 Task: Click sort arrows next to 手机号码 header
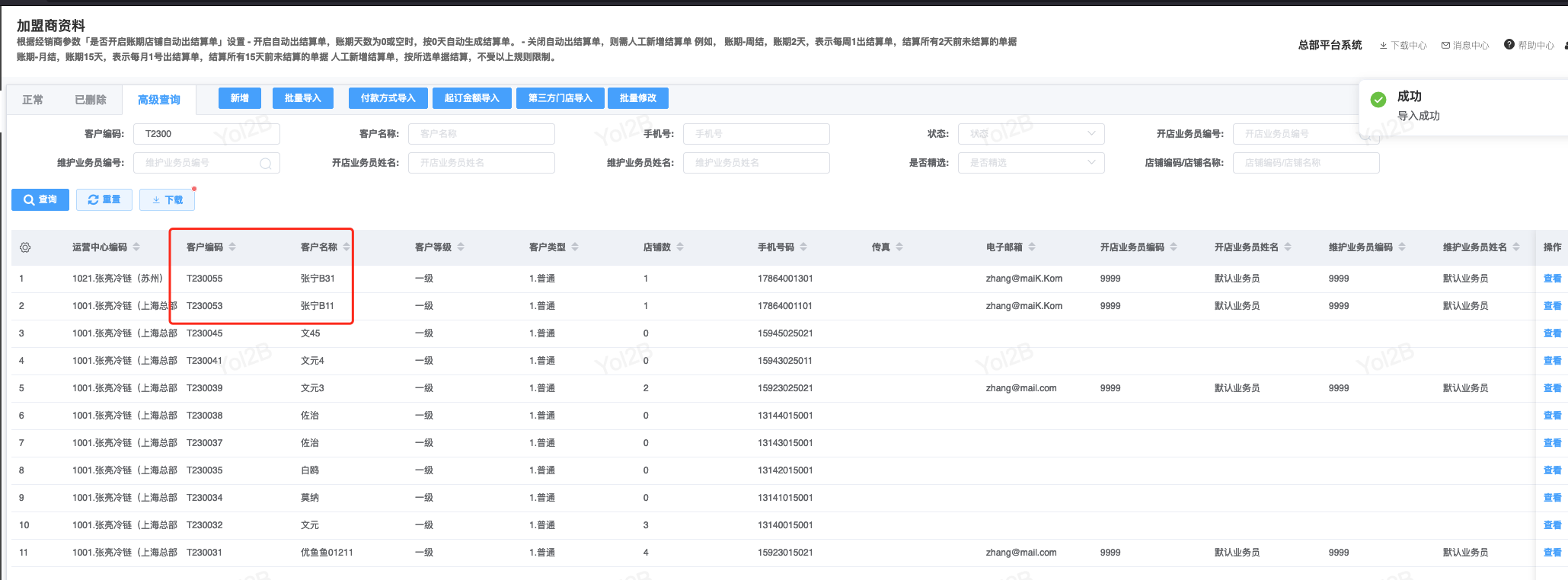click(803, 247)
